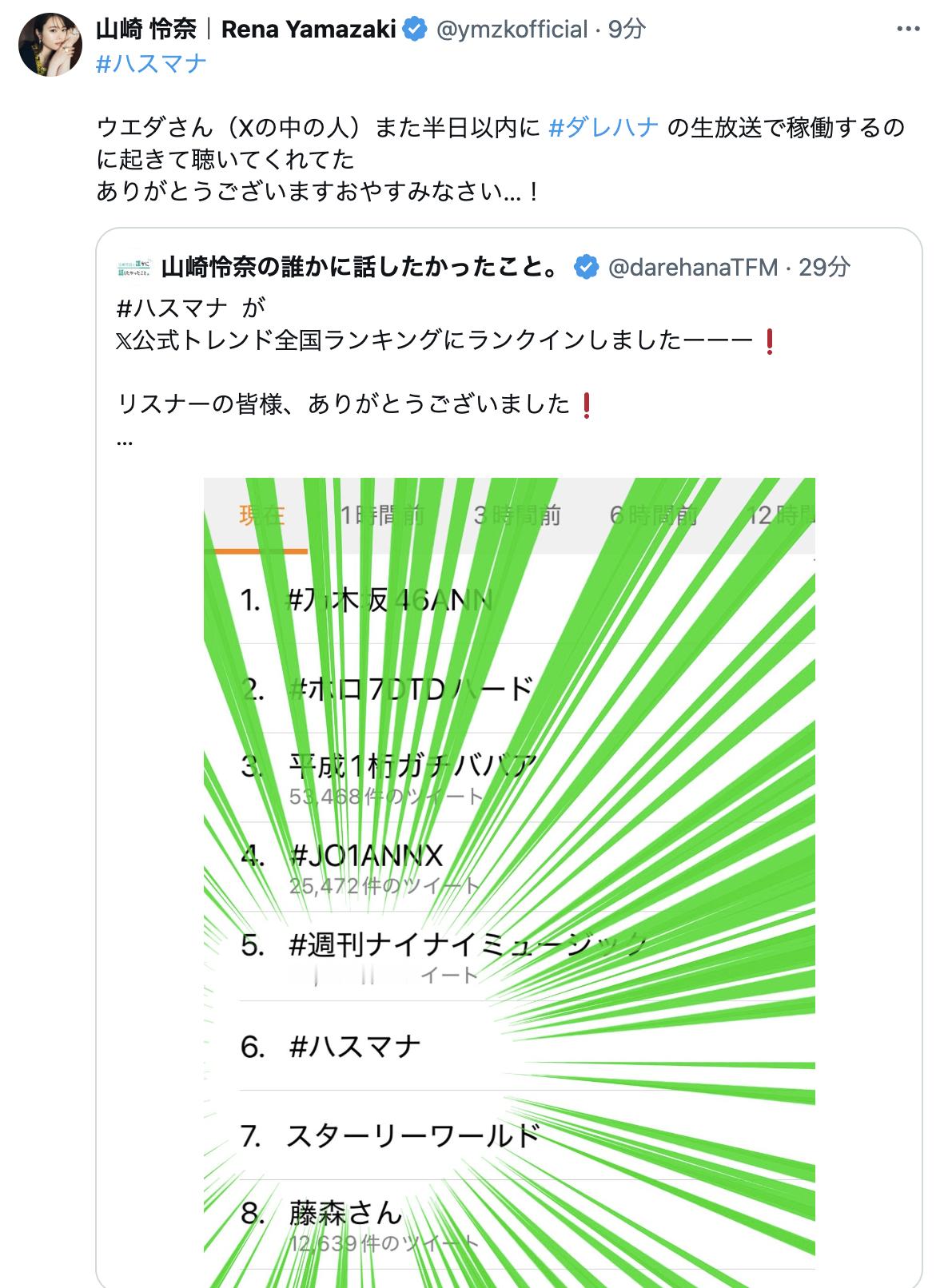
Task: Open the #ハスマナ hashtag link
Action: (x=151, y=63)
